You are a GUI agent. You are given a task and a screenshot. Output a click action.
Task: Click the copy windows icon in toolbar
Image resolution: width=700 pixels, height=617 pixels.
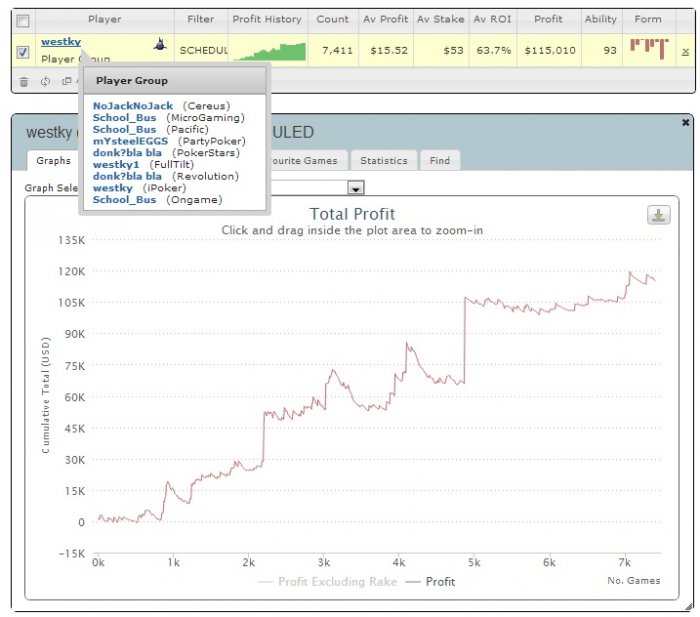(x=67, y=81)
